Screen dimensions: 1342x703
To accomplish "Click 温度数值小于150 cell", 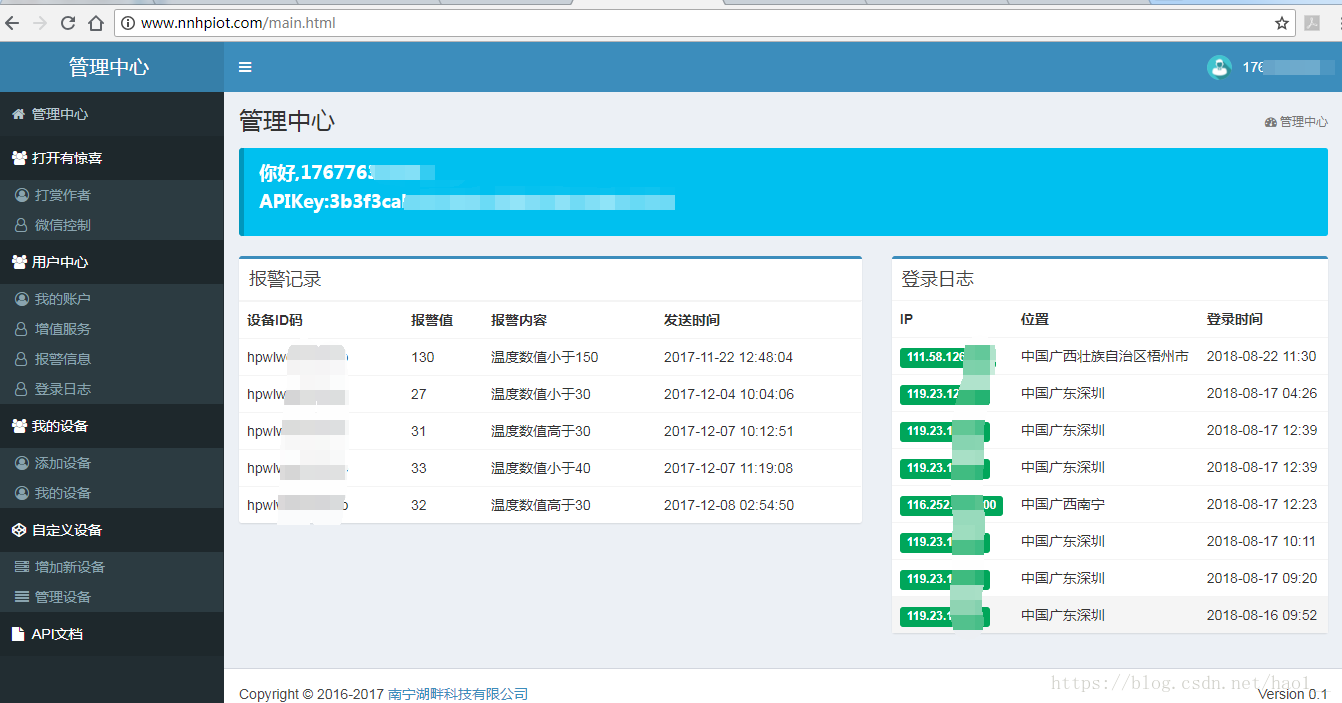I will [544, 357].
